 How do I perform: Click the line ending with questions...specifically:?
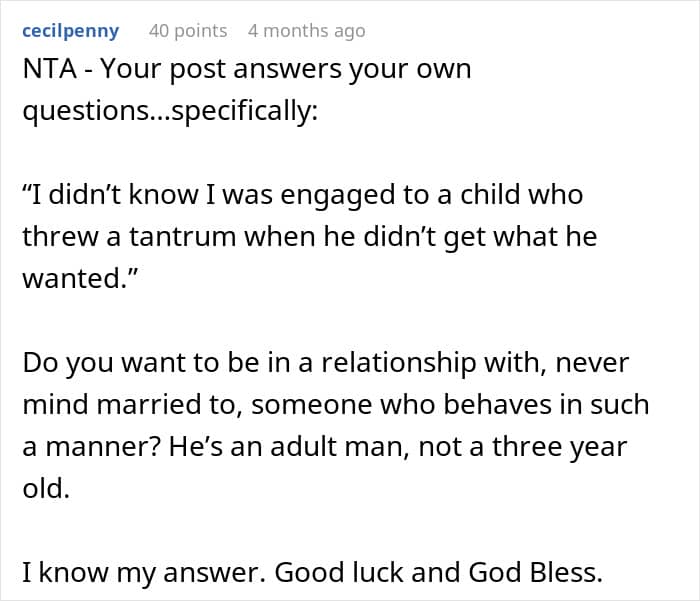[x=170, y=111]
